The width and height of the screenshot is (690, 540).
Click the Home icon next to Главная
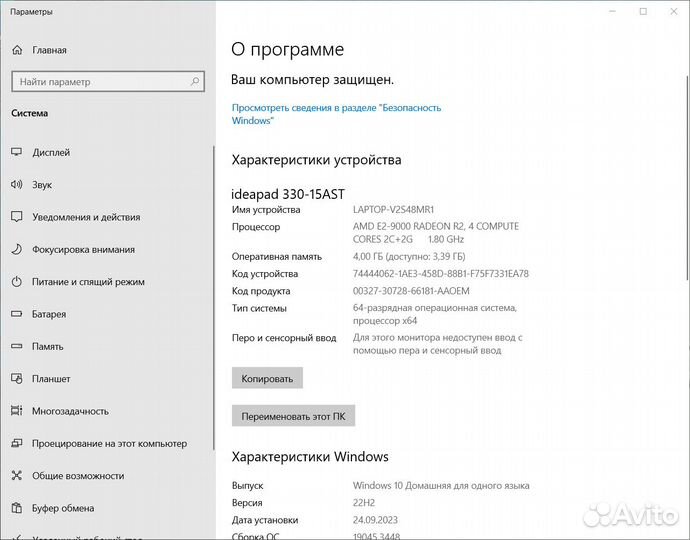tap(16, 49)
